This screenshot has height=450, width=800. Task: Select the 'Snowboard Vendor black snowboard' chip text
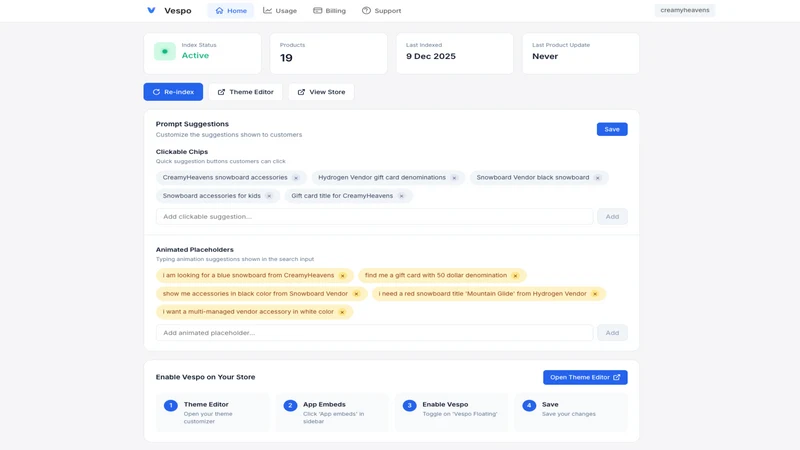click(x=533, y=178)
